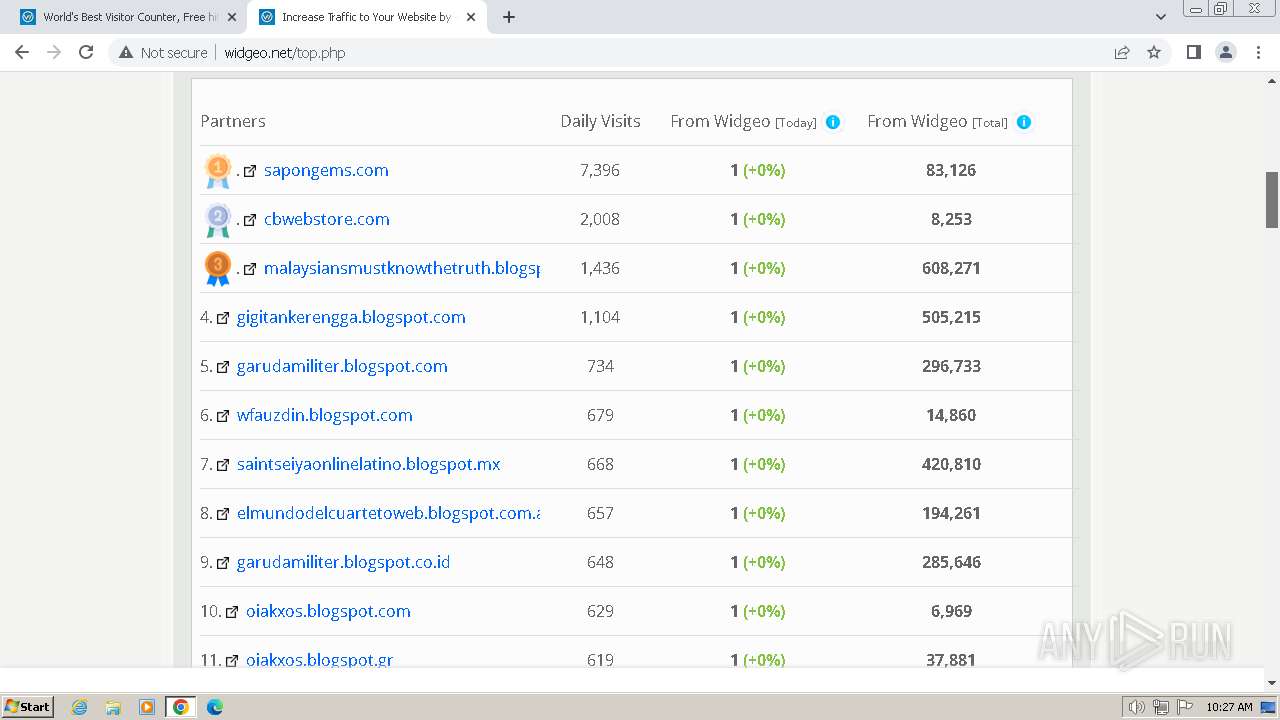View the Not secure site information
The width and height of the screenshot is (1280, 720).
(163, 52)
